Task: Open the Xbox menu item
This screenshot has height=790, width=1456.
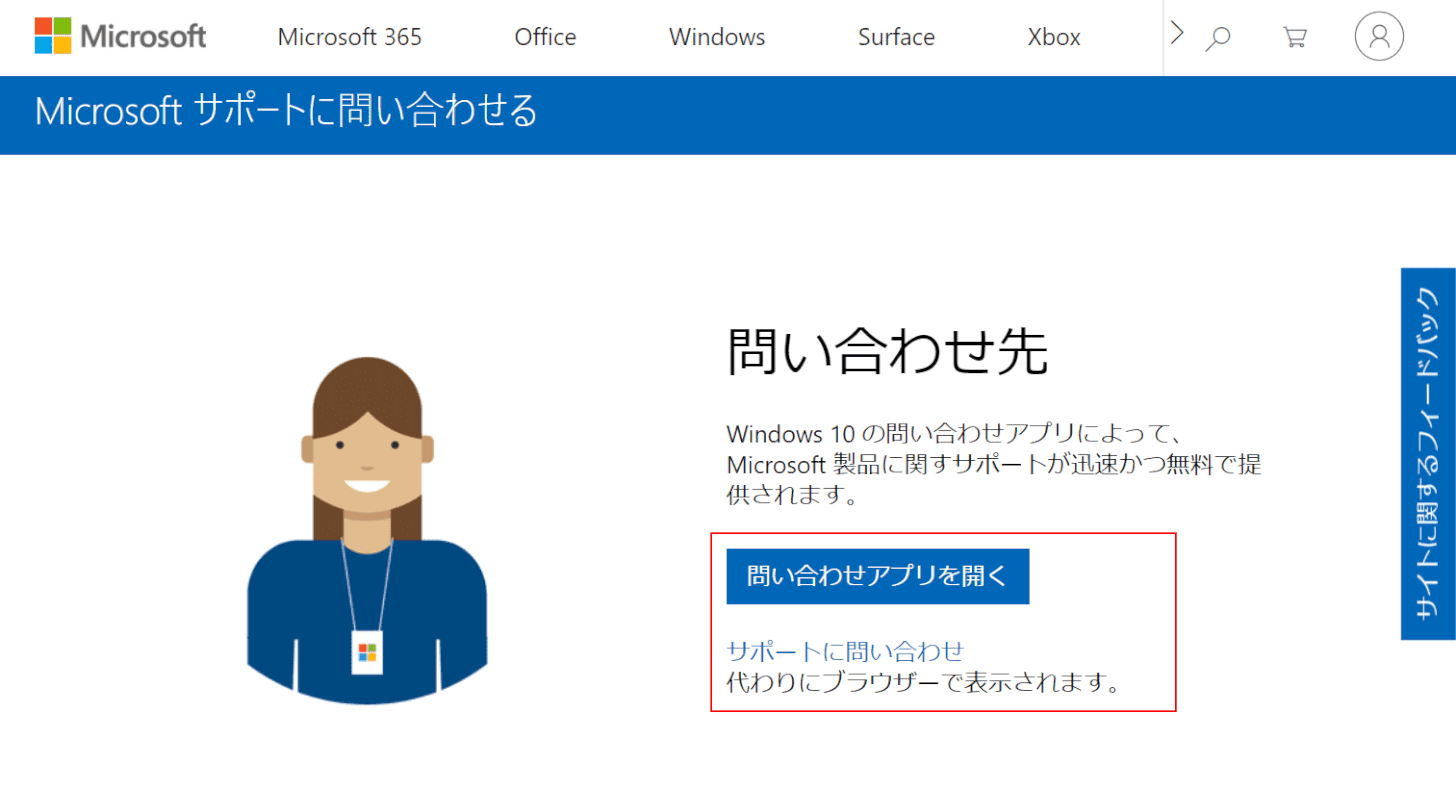Action: click(x=1054, y=38)
